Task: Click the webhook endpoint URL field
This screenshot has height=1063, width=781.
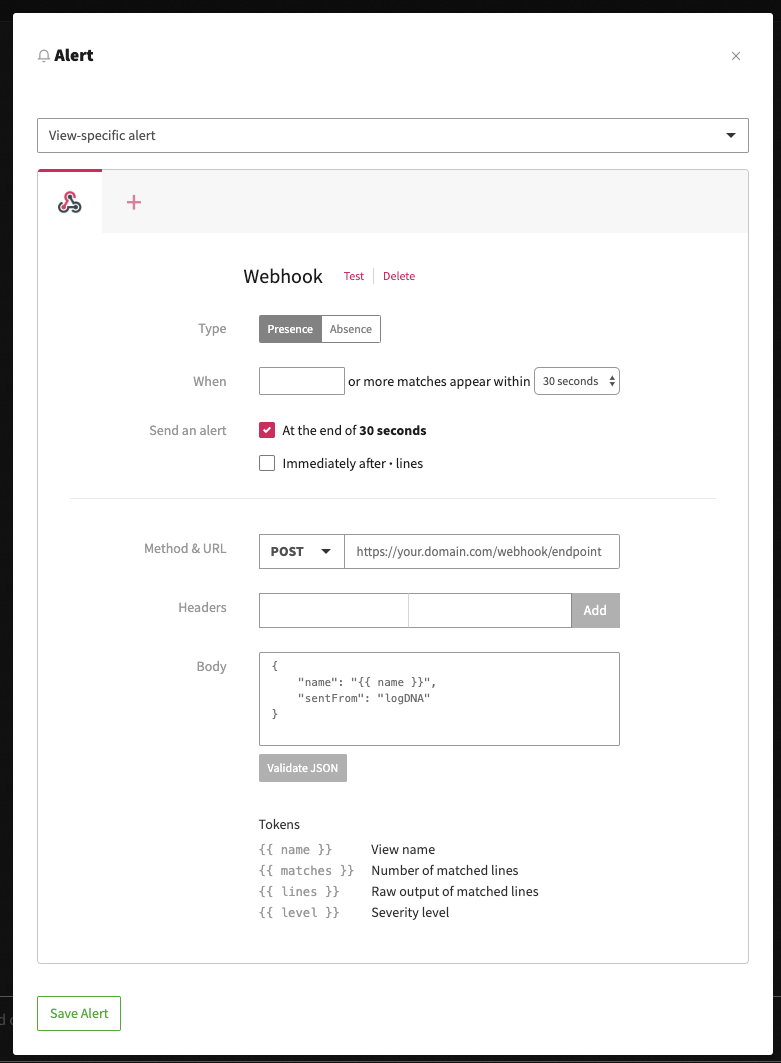Action: pyautogui.click(x=482, y=551)
